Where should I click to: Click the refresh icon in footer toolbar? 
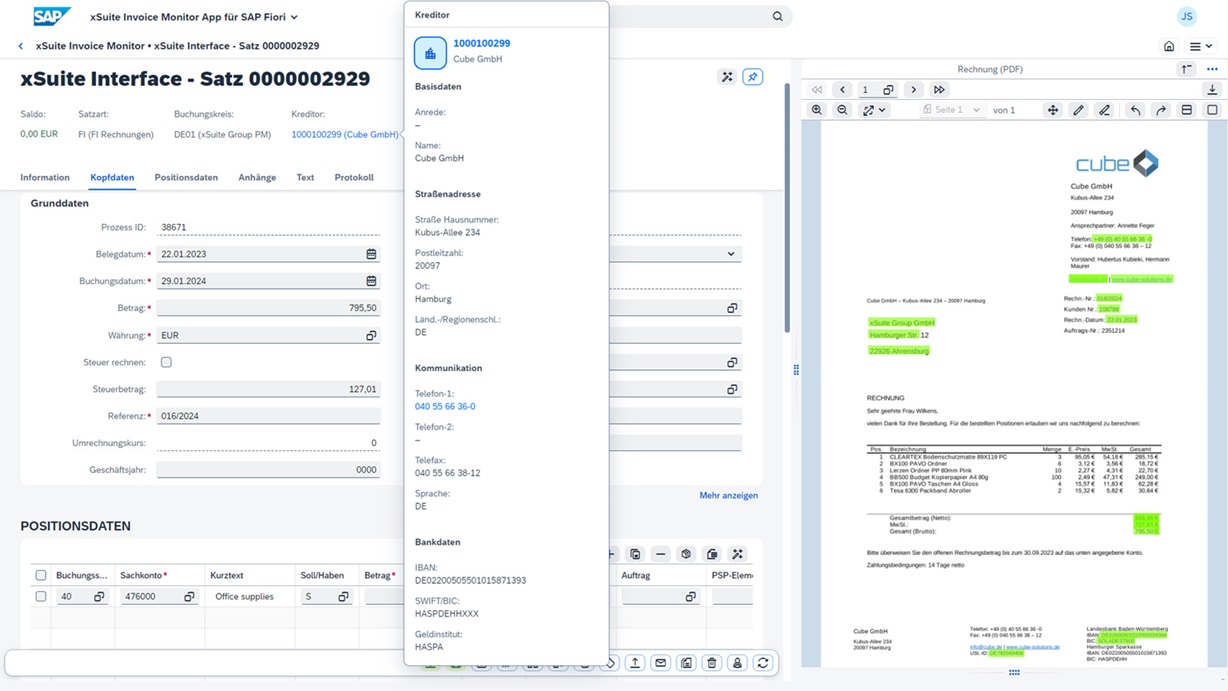click(763, 663)
